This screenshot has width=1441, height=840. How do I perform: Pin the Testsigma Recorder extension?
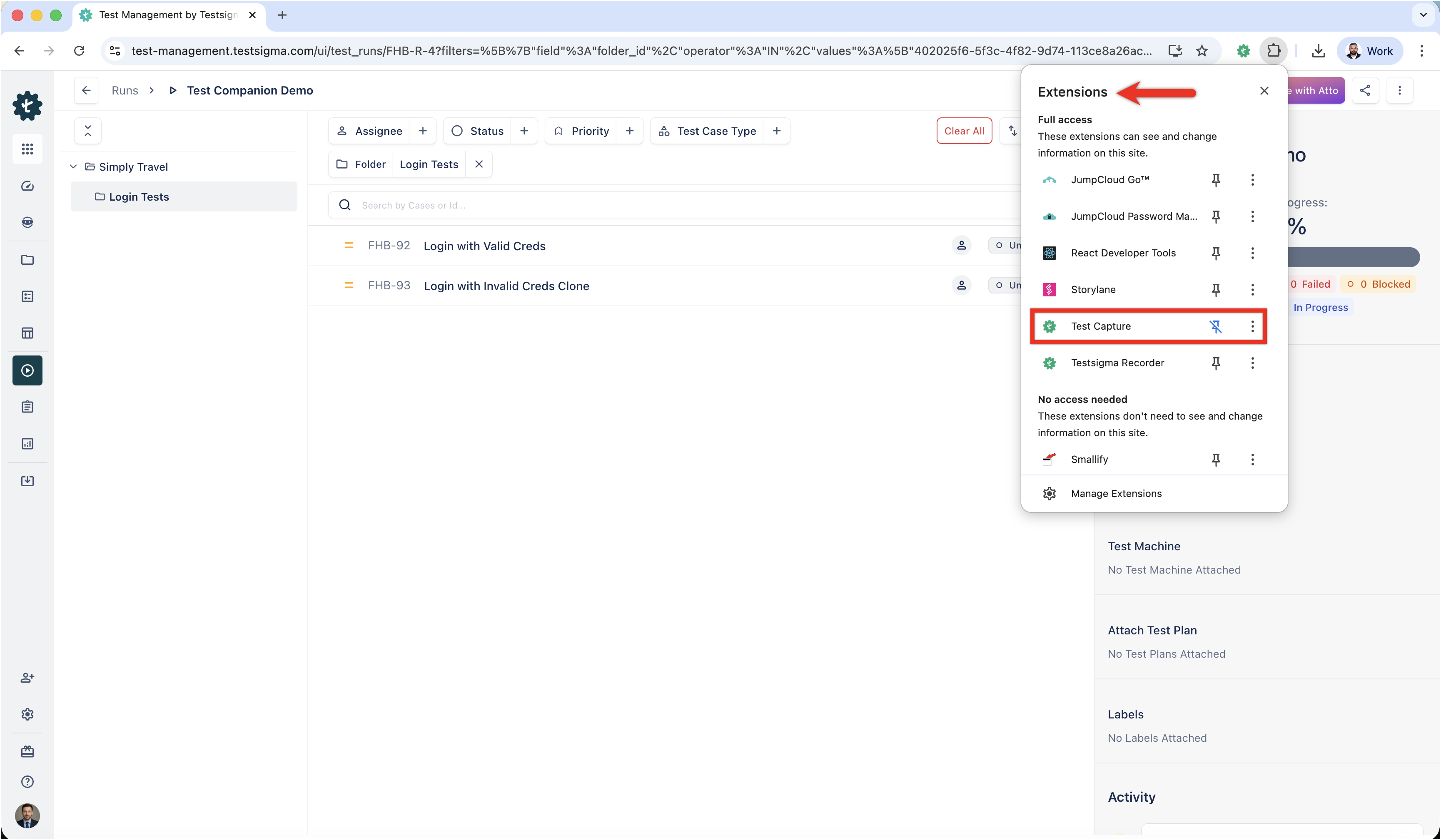click(1216, 363)
